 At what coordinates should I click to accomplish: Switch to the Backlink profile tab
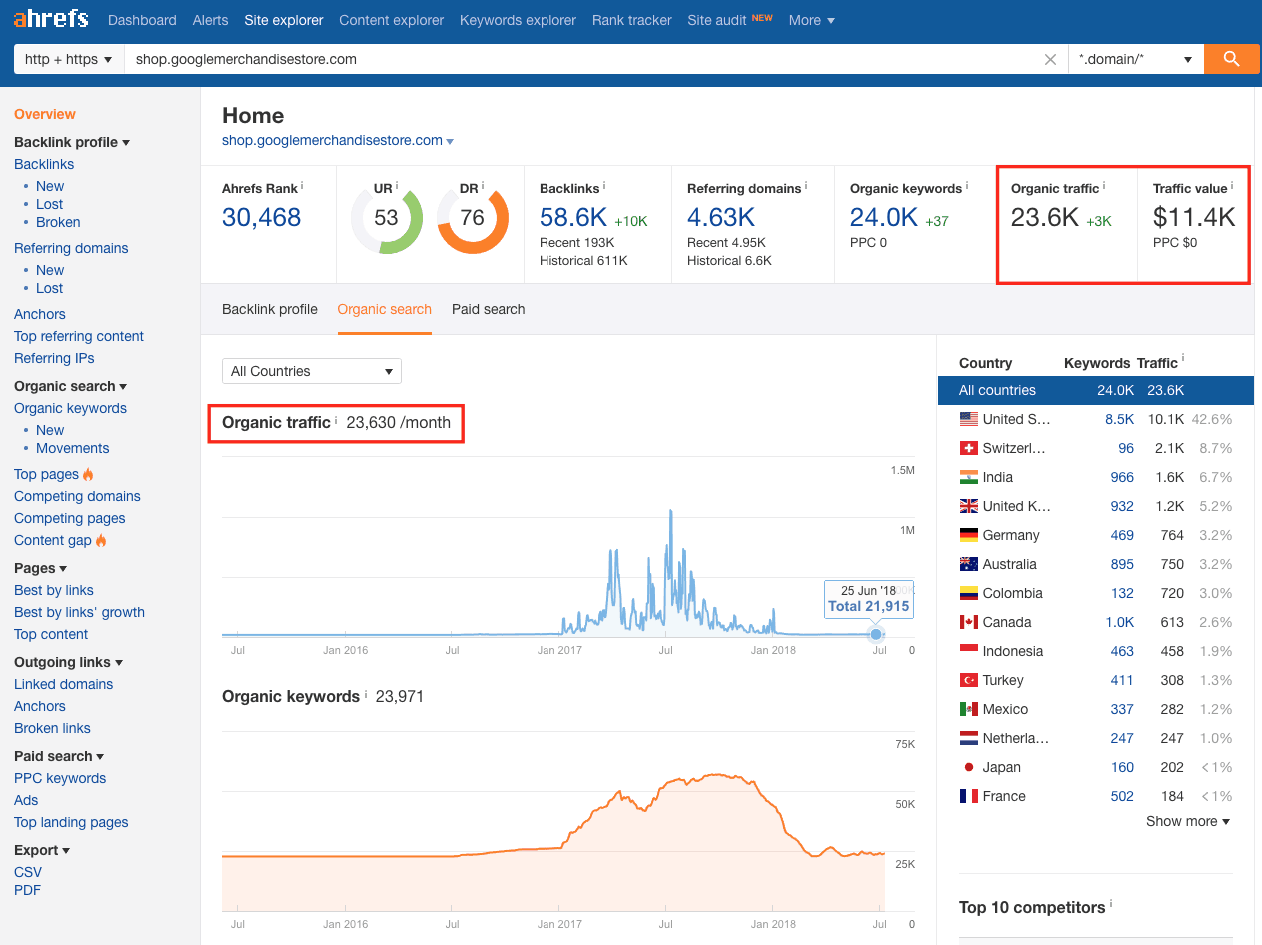(269, 309)
